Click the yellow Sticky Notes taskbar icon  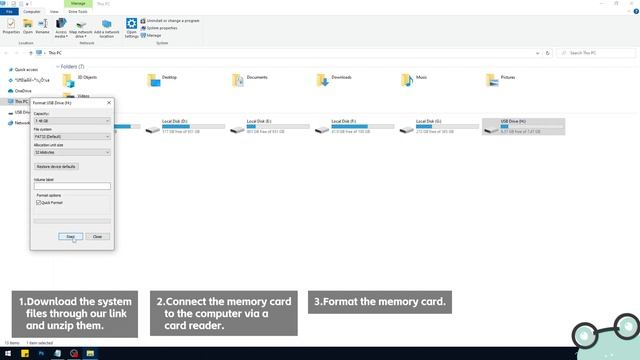(25, 353)
